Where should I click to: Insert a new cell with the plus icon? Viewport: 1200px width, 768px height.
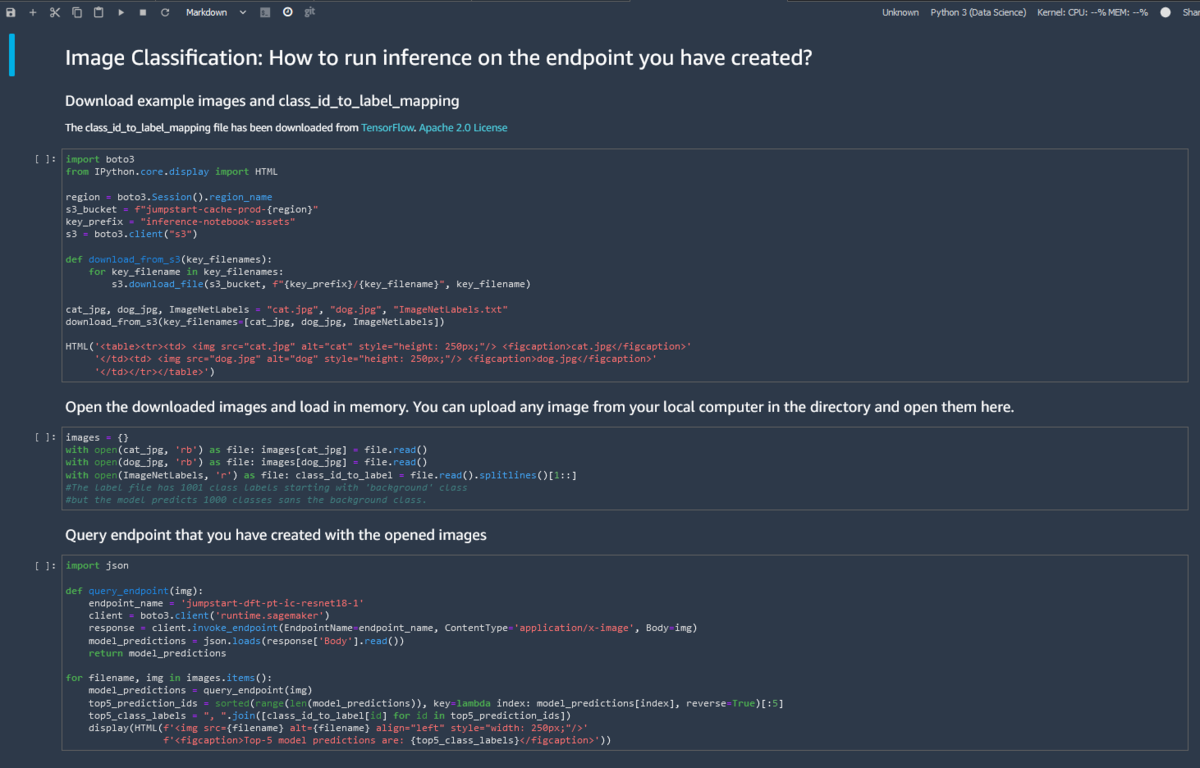point(32,12)
